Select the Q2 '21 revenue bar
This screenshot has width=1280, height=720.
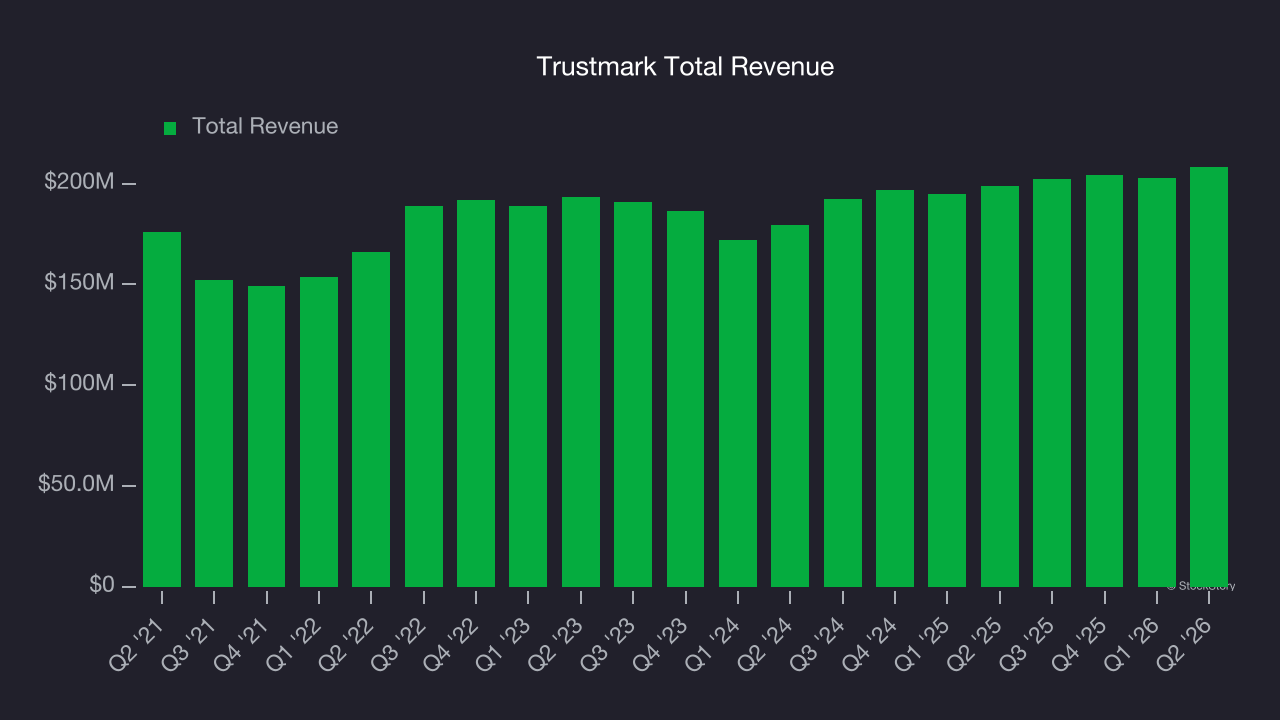pyautogui.click(x=162, y=409)
